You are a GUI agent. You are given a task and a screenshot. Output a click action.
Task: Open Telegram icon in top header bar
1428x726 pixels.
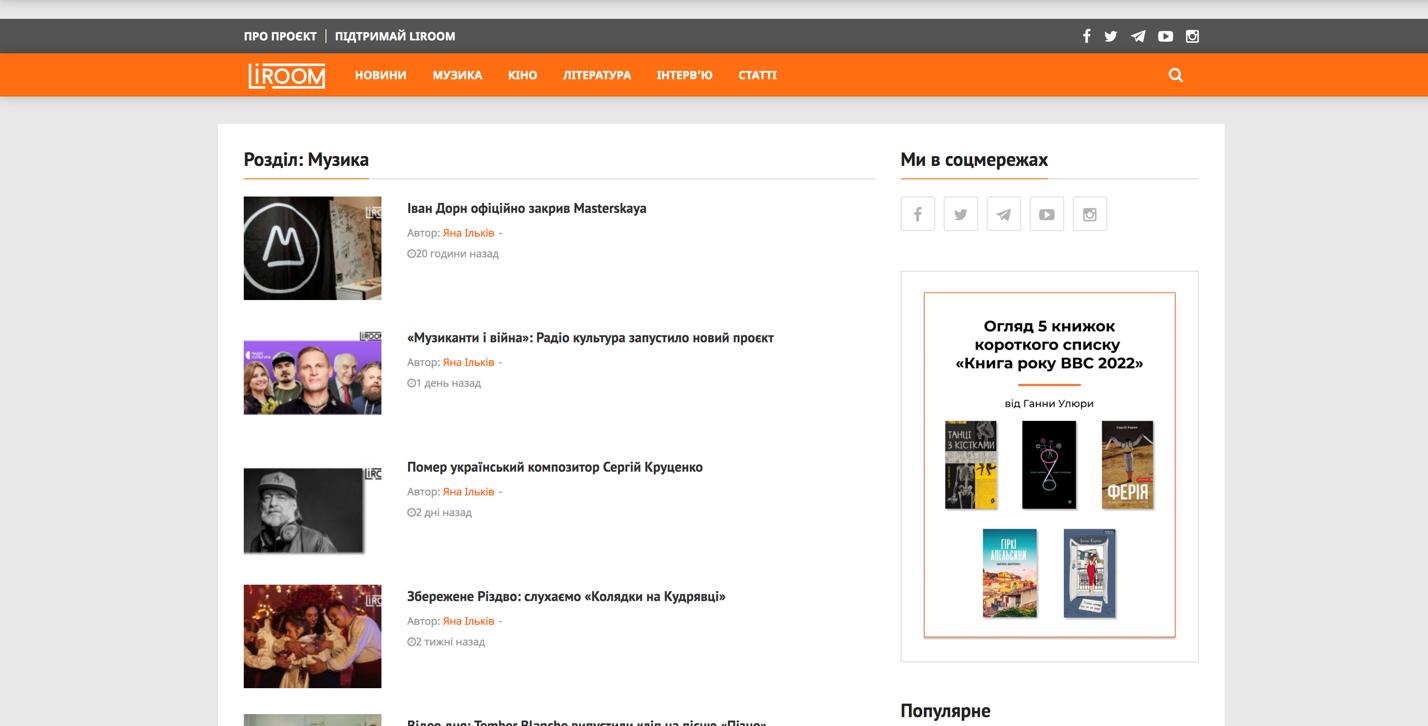point(1138,36)
